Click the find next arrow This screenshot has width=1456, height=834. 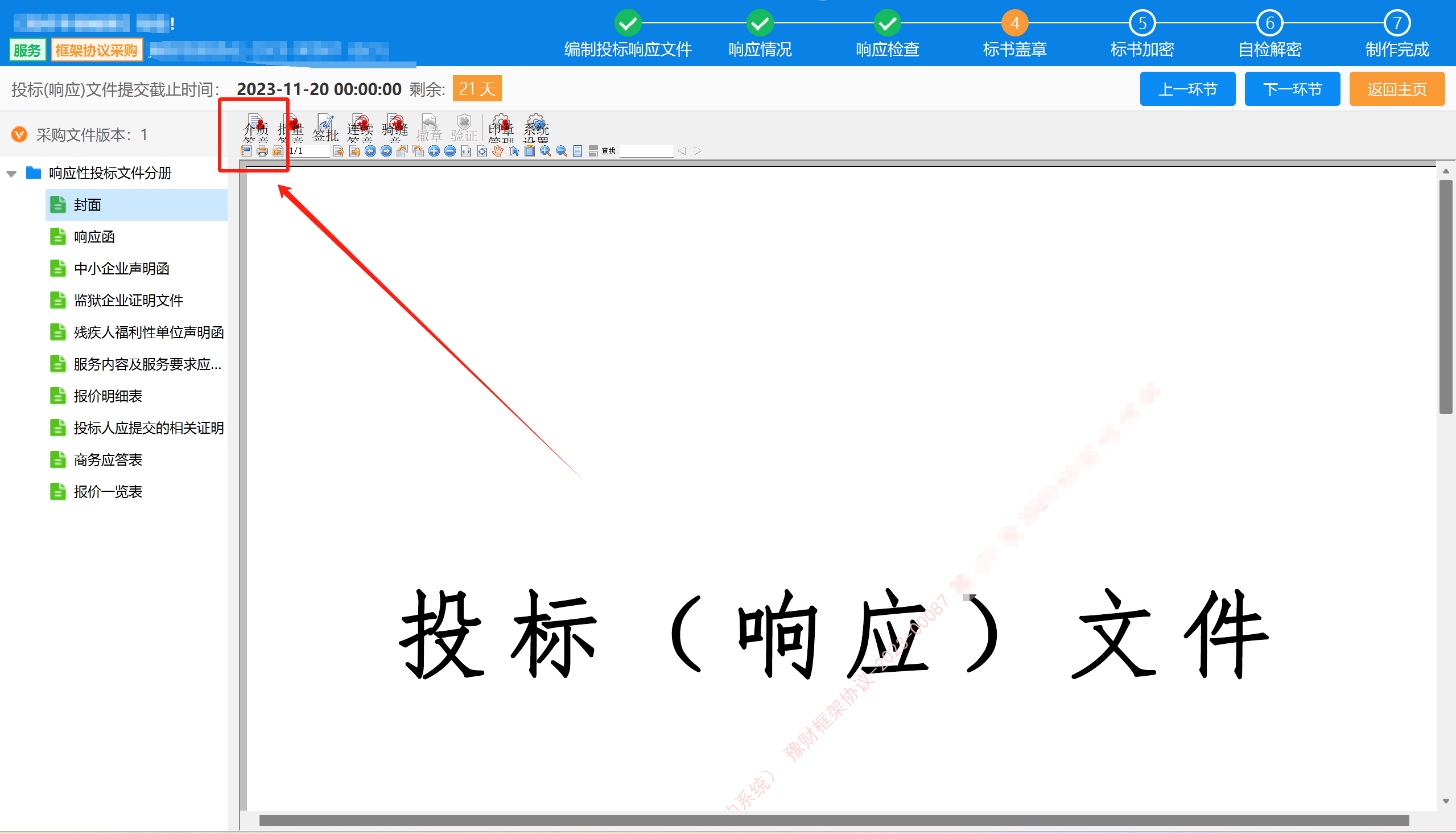tap(698, 151)
